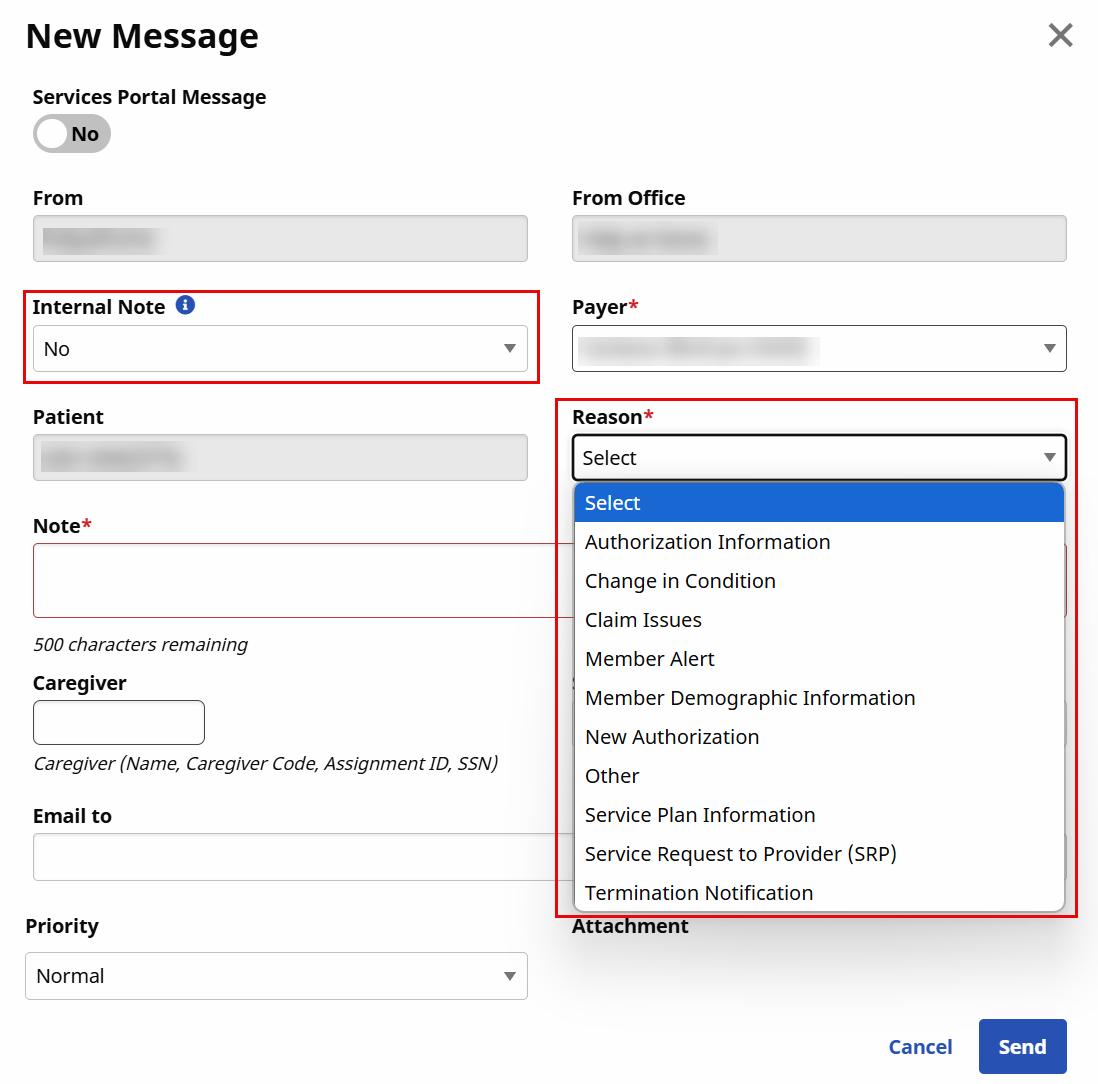Expand the Payer dropdown
Viewport: 1098px width, 1084px height.
coord(819,349)
